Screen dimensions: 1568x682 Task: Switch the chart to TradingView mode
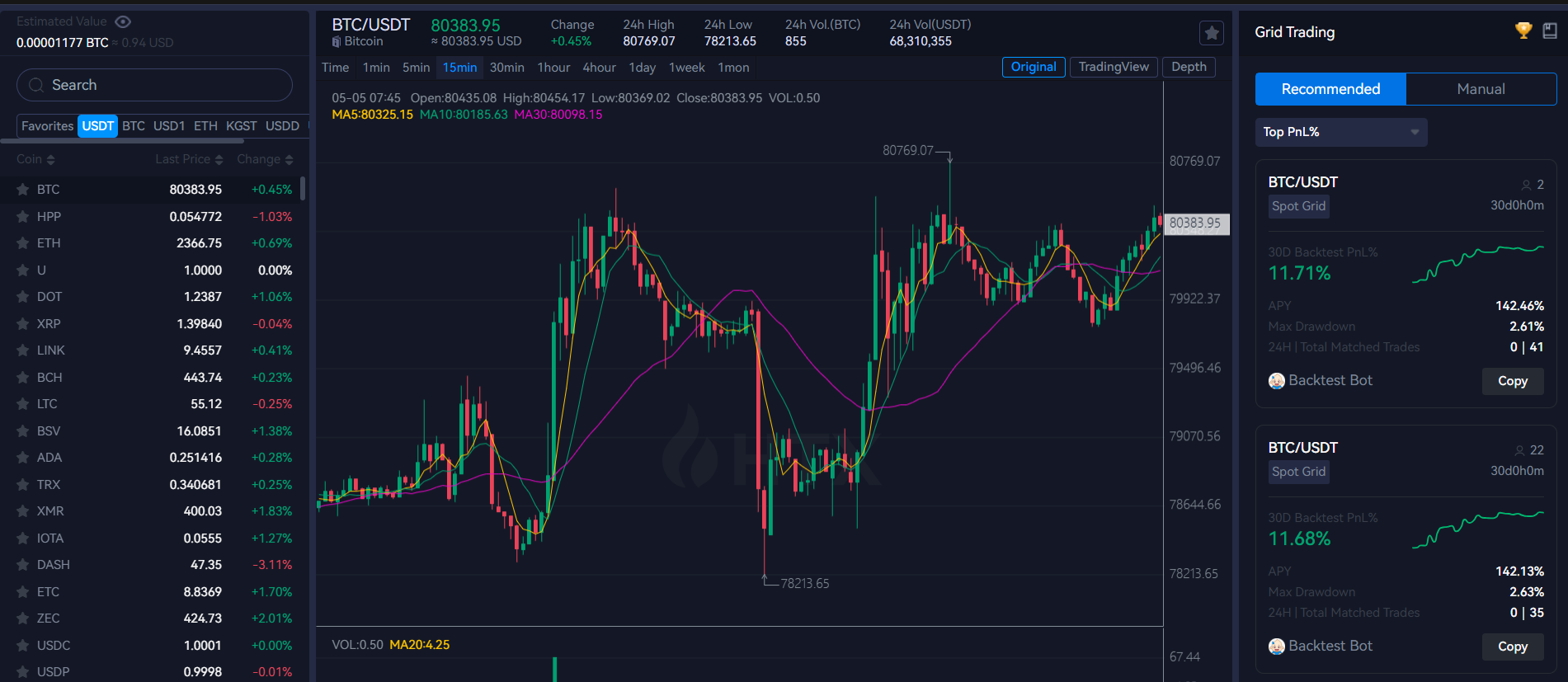1114,67
